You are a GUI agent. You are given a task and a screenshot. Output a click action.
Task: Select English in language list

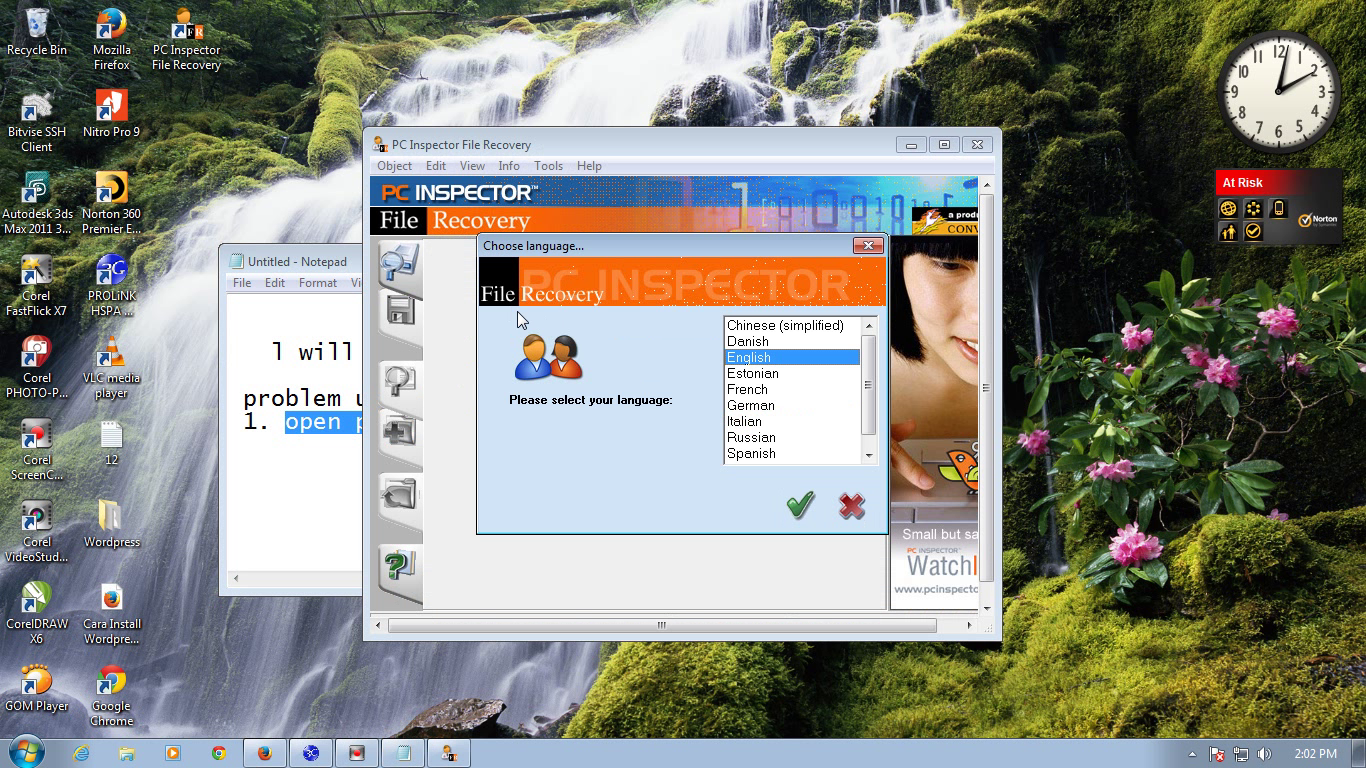pos(792,357)
